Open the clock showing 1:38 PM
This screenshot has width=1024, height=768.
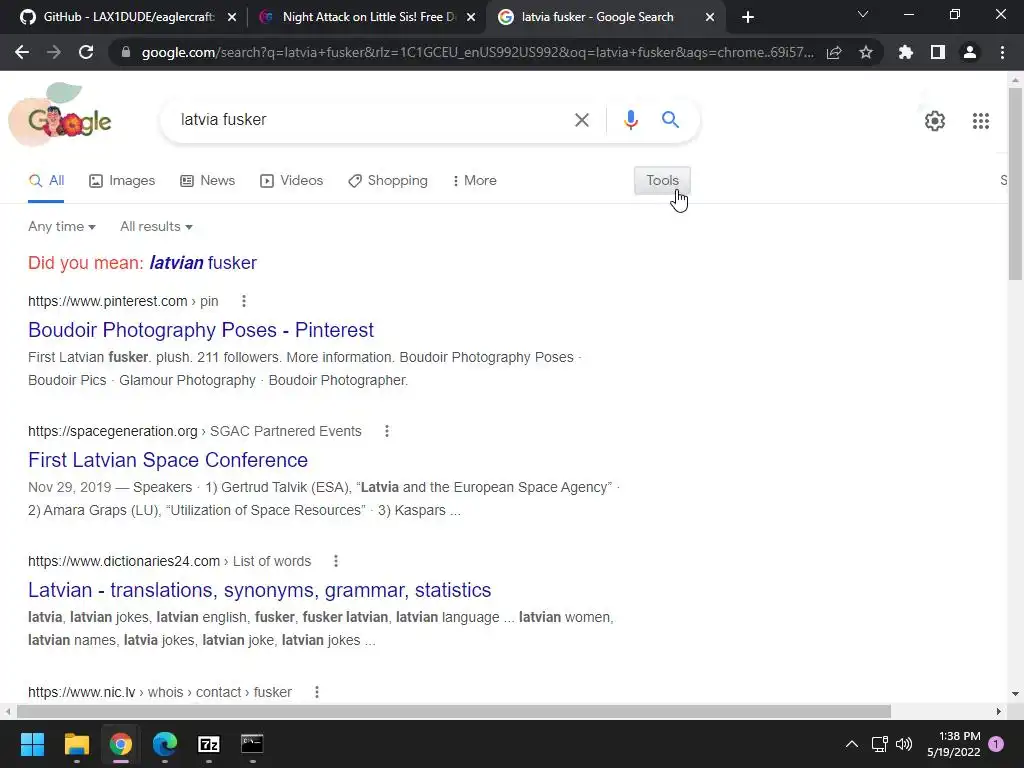[x=953, y=744]
